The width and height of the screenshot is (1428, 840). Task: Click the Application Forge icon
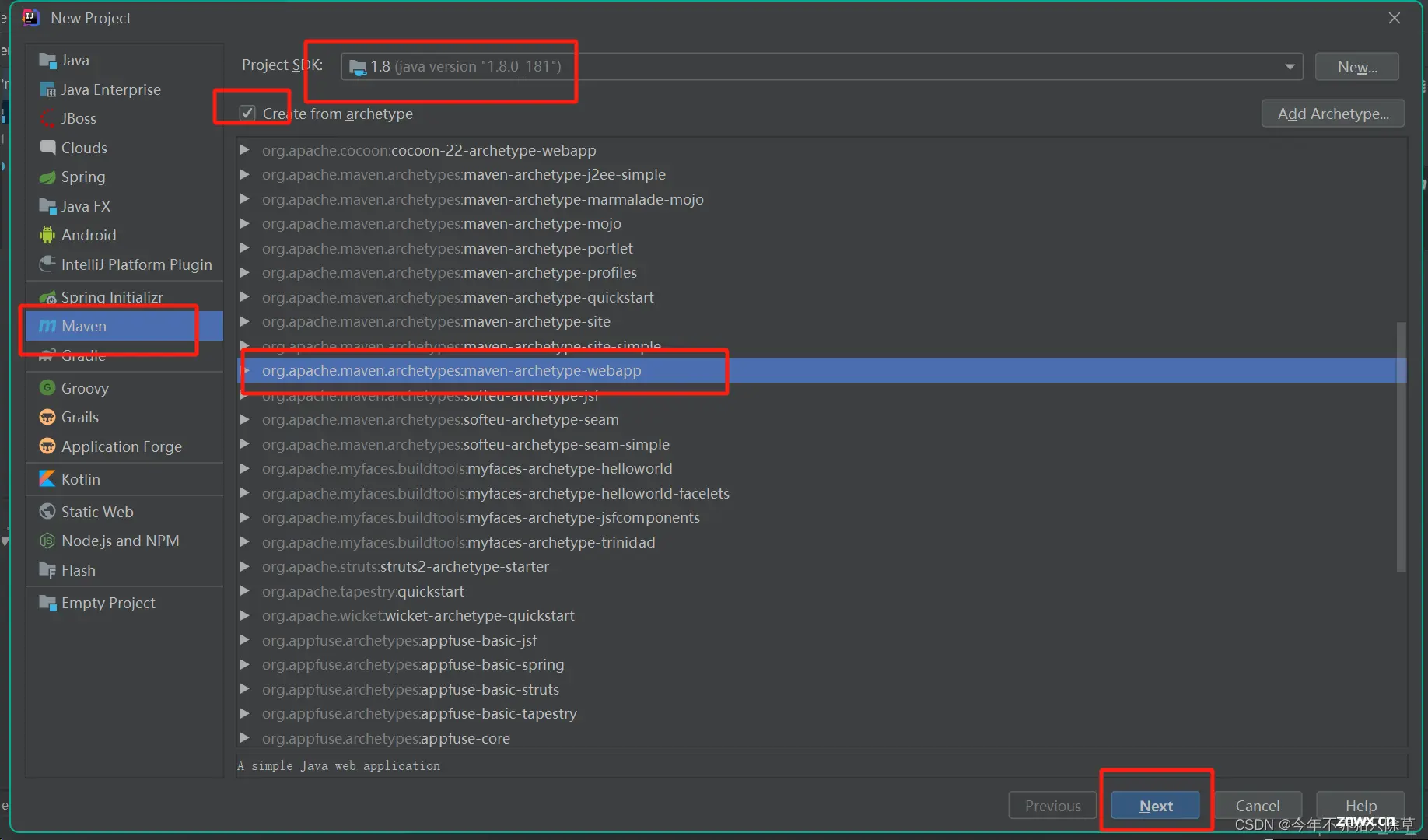pyautogui.click(x=47, y=446)
